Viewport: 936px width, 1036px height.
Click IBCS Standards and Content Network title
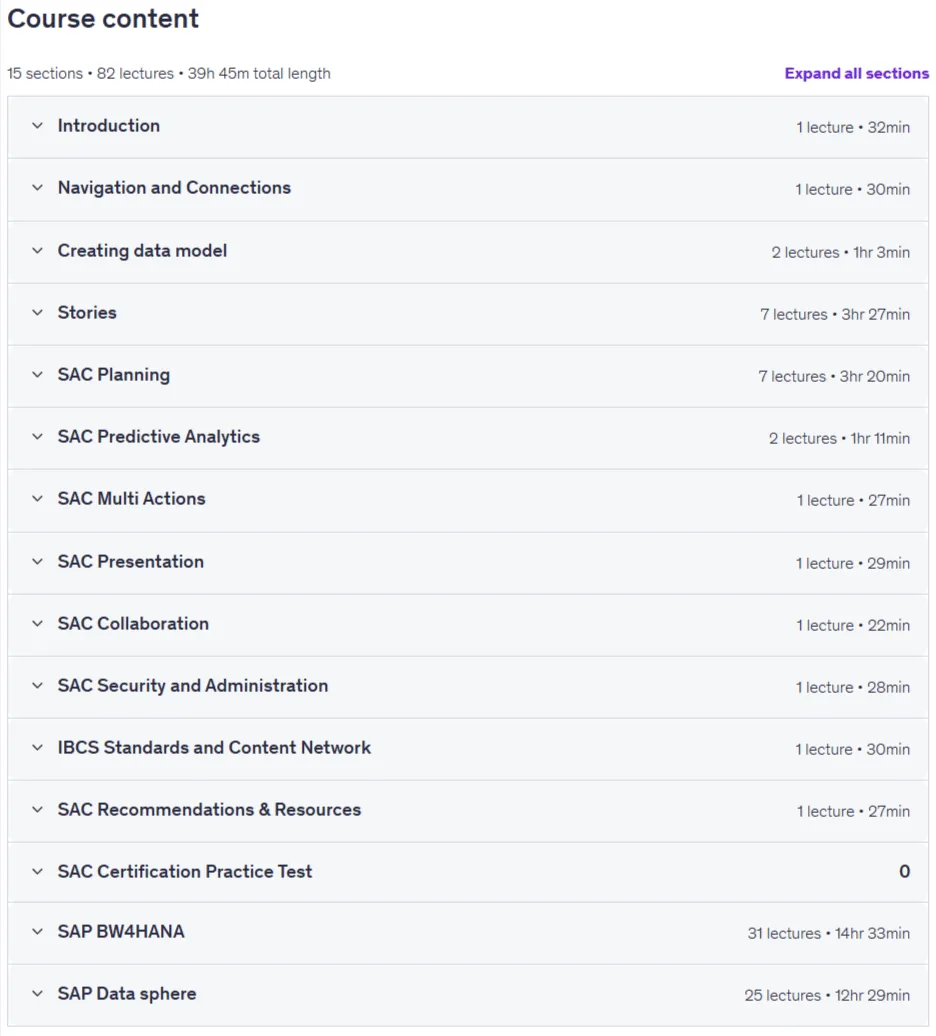click(214, 748)
